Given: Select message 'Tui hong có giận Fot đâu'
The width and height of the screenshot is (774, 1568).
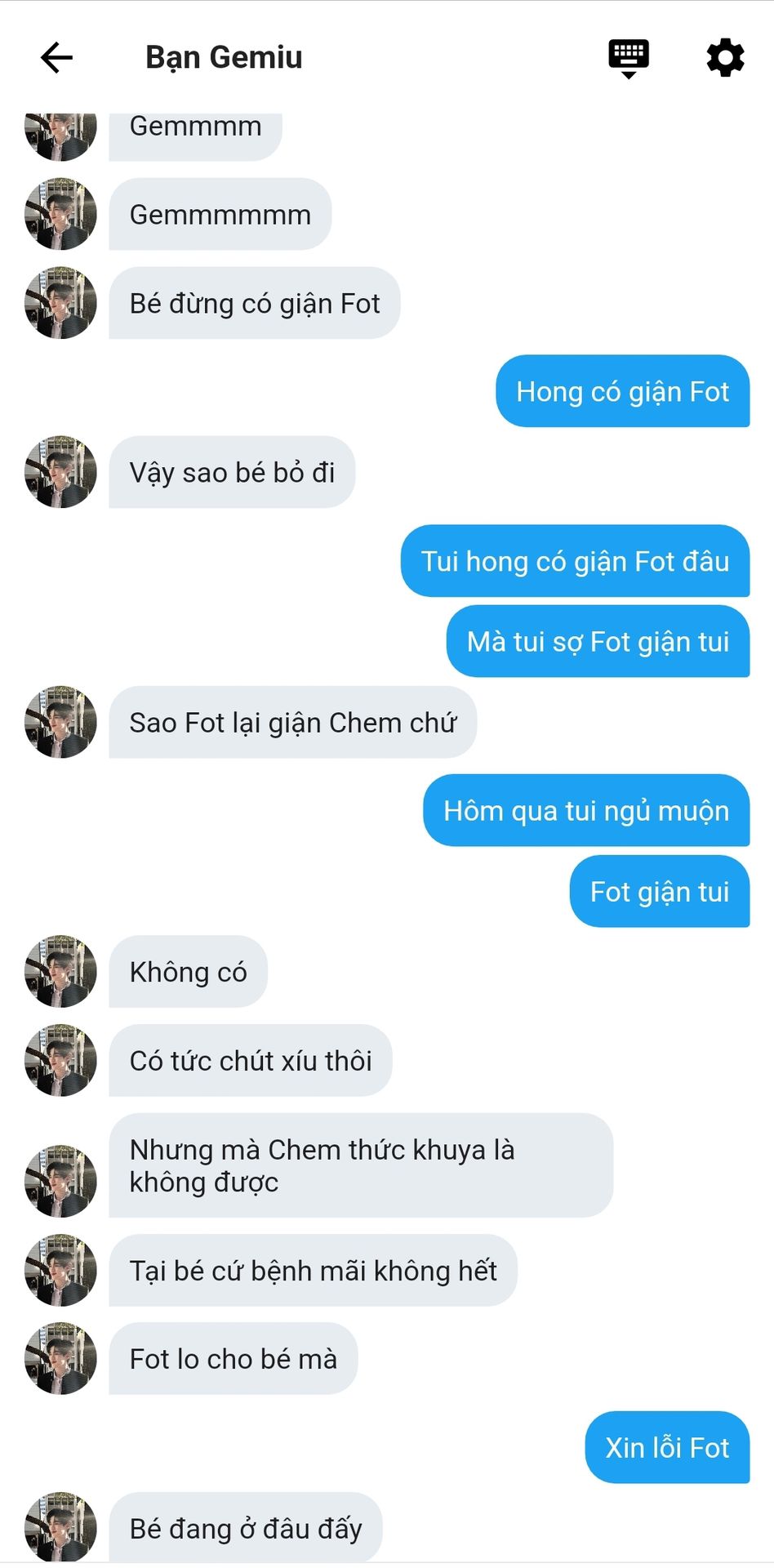Looking at the screenshot, I should tap(576, 561).
